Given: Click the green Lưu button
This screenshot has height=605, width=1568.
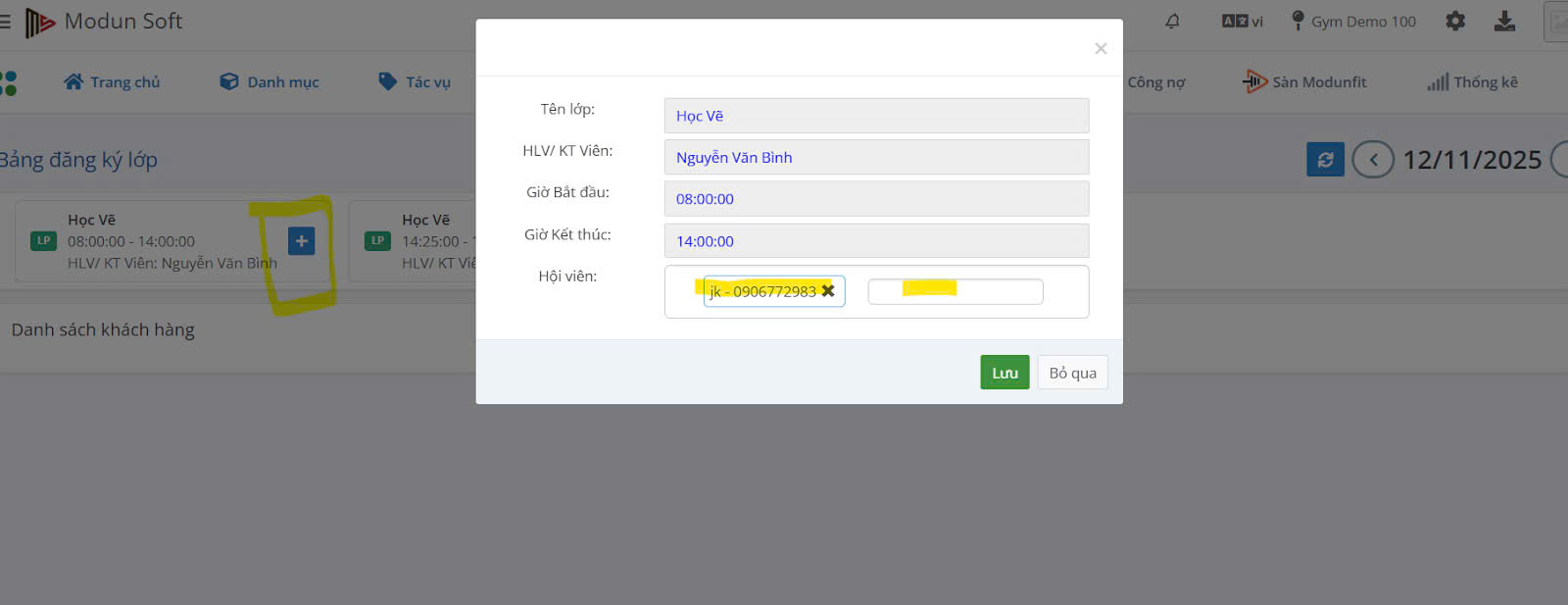Looking at the screenshot, I should (x=1004, y=373).
